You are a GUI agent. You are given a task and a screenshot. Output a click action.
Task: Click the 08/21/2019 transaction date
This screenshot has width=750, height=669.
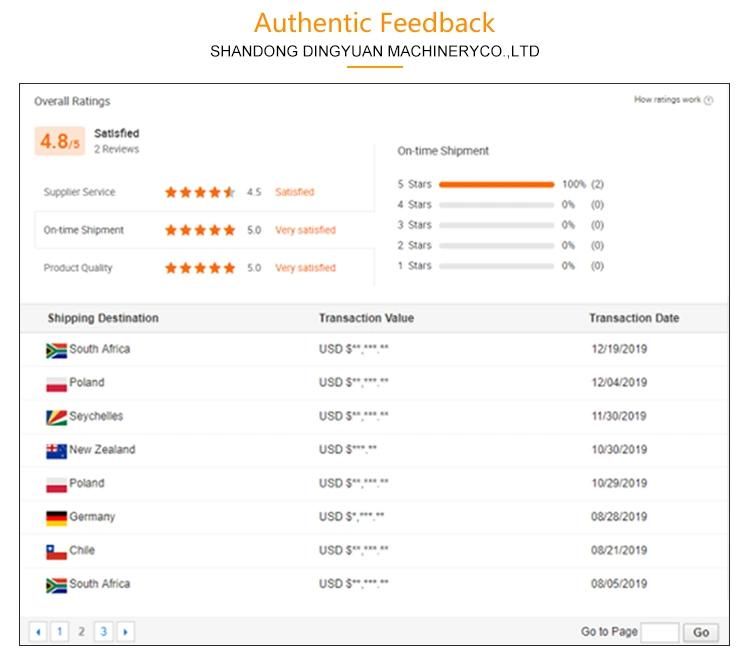(x=619, y=550)
